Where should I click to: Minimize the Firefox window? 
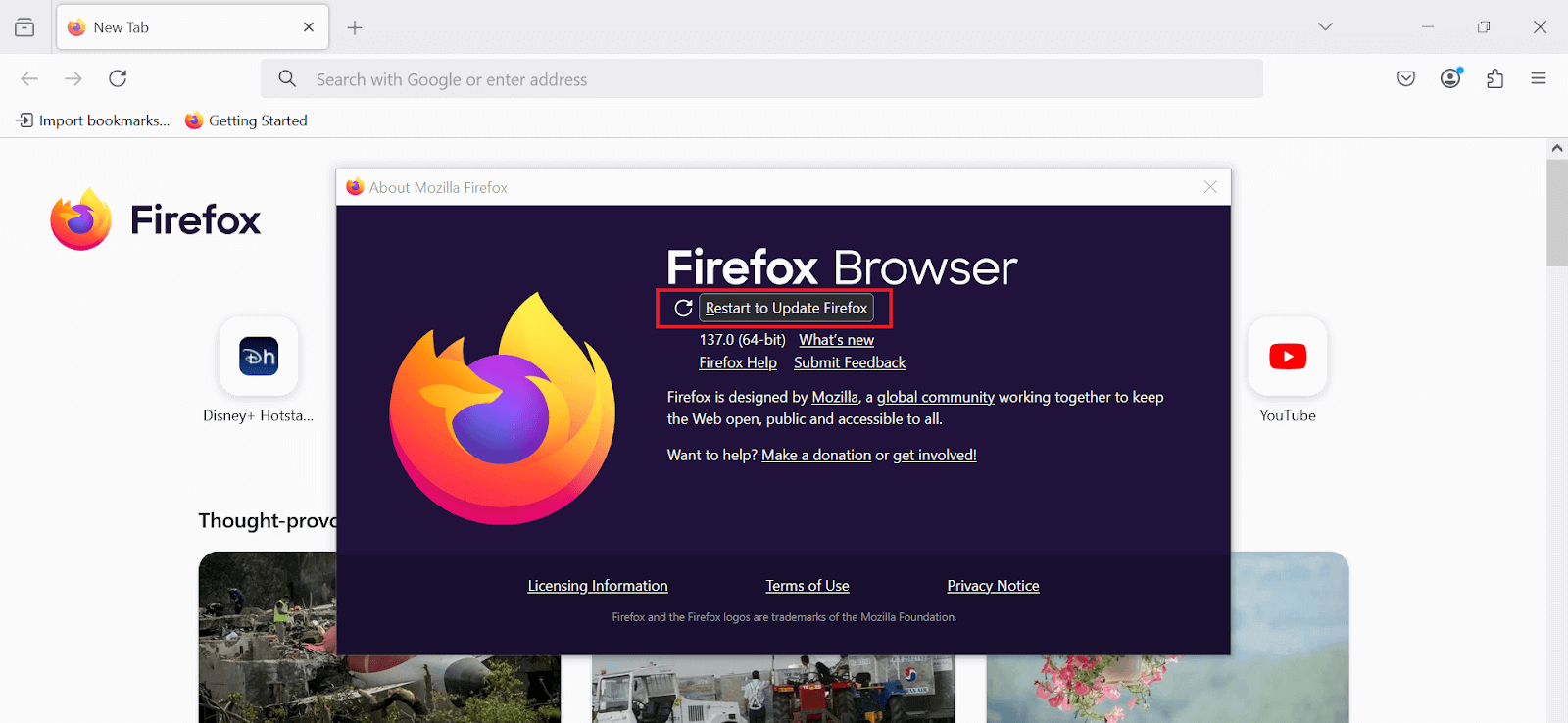click(1428, 27)
